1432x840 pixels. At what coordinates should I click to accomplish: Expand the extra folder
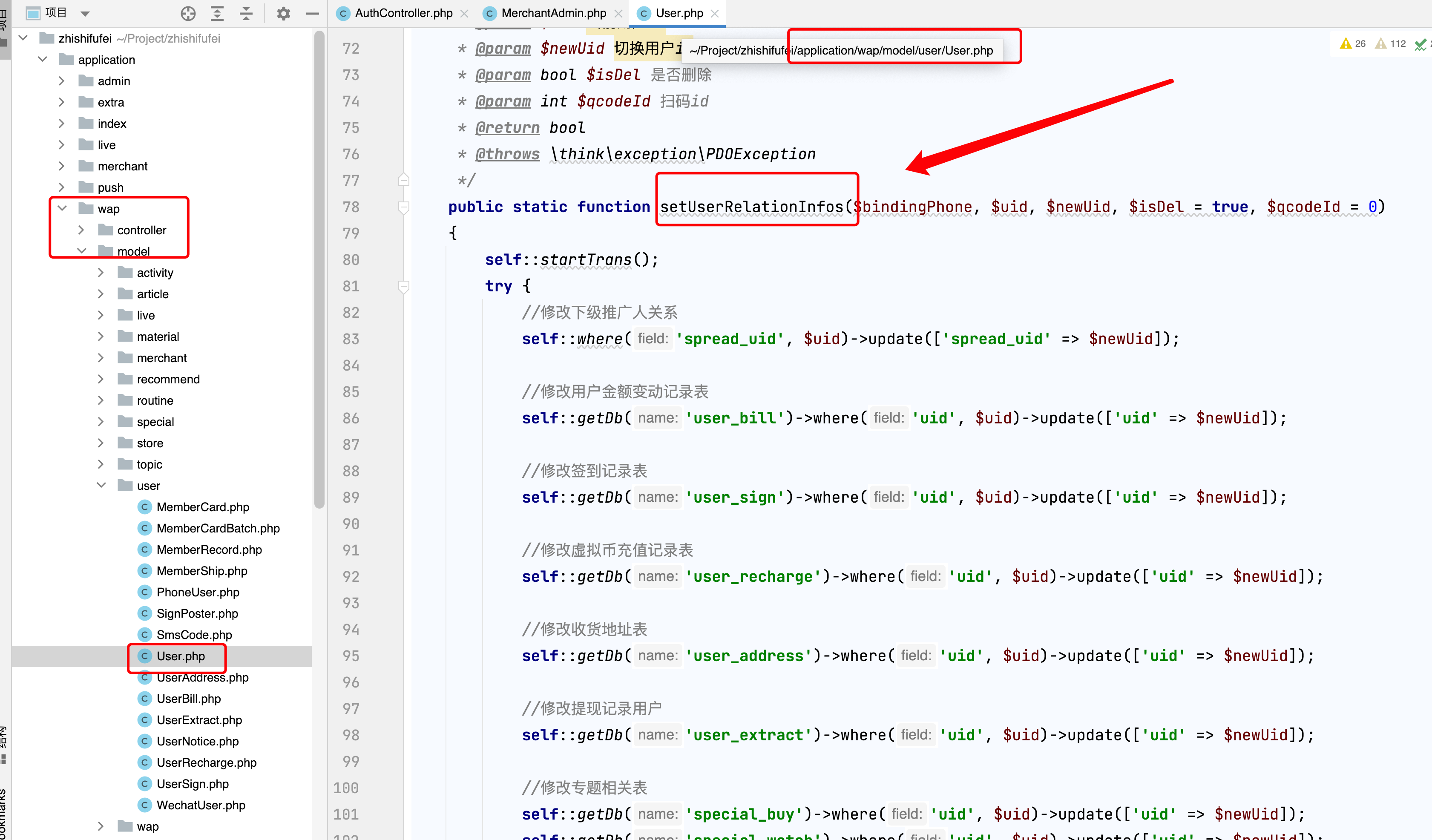pyautogui.click(x=62, y=102)
